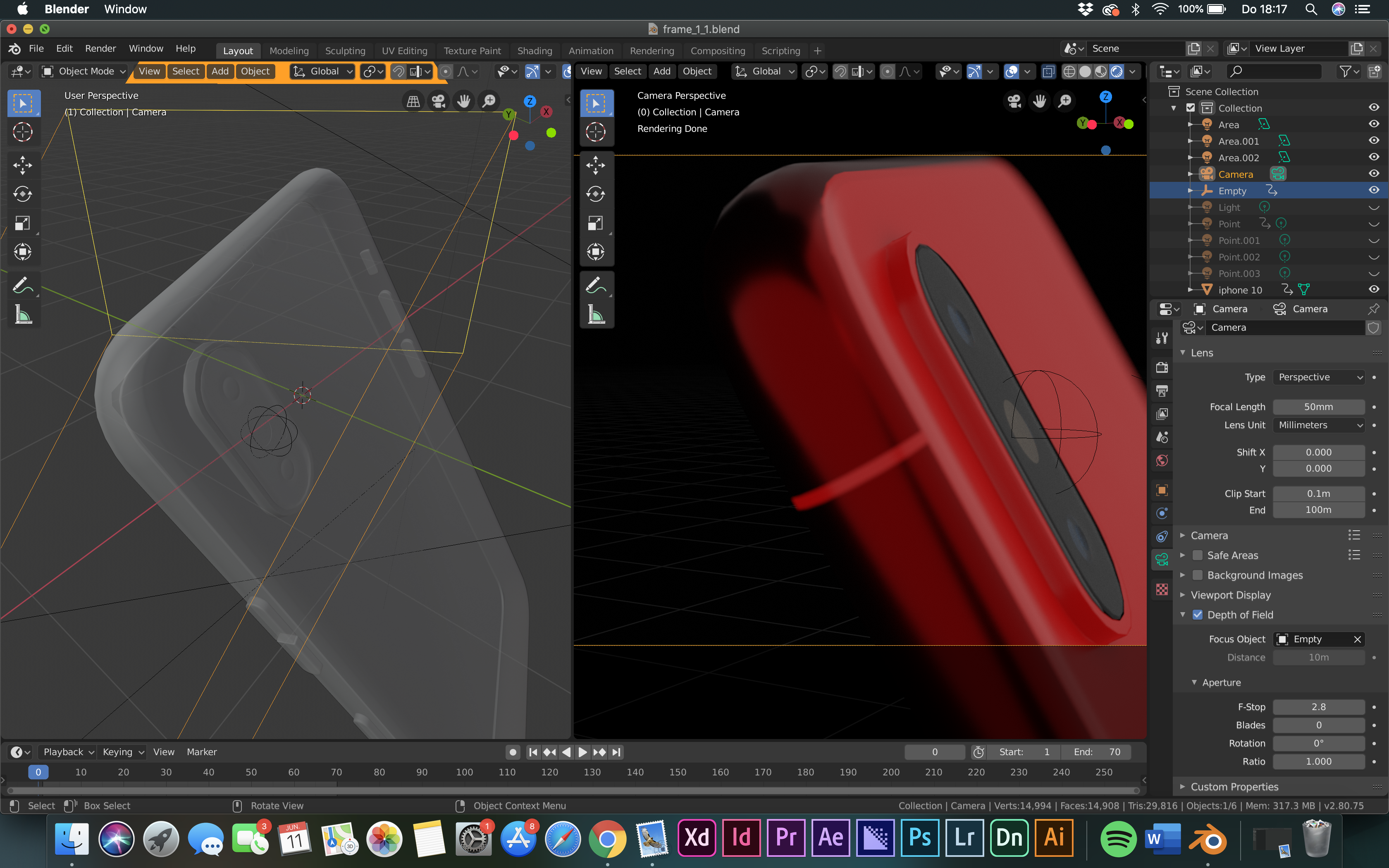This screenshot has width=1389, height=868.
Task: Click the Keying button in timeline
Action: pos(122,752)
